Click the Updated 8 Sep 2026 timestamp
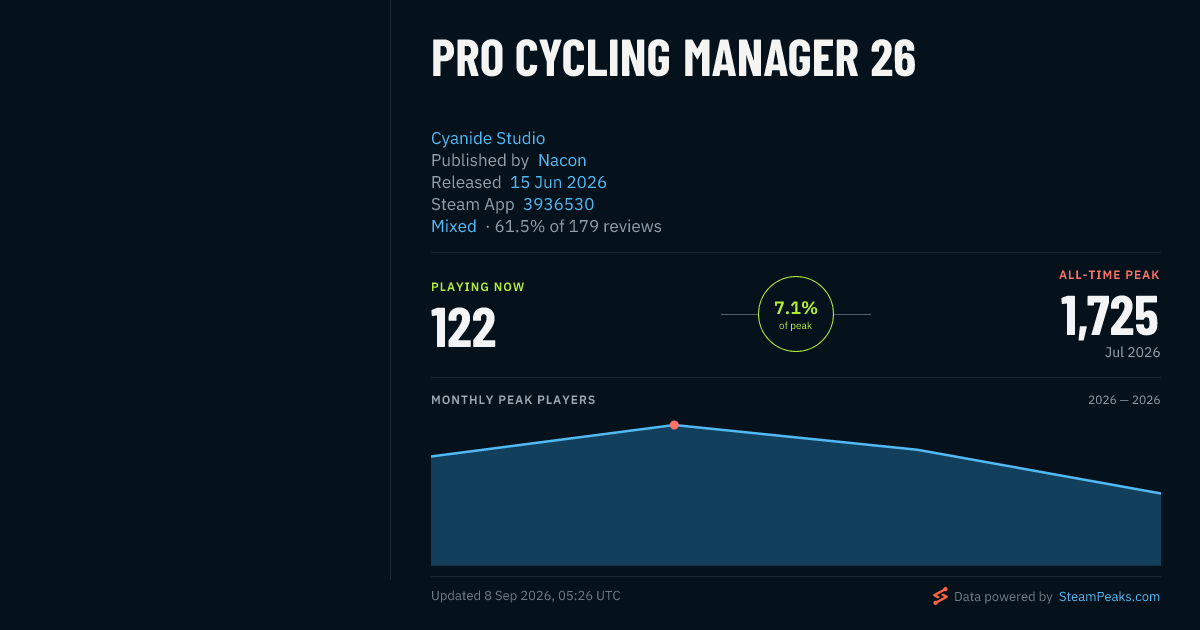The width and height of the screenshot is (1200, 630). tap(526, 596)
